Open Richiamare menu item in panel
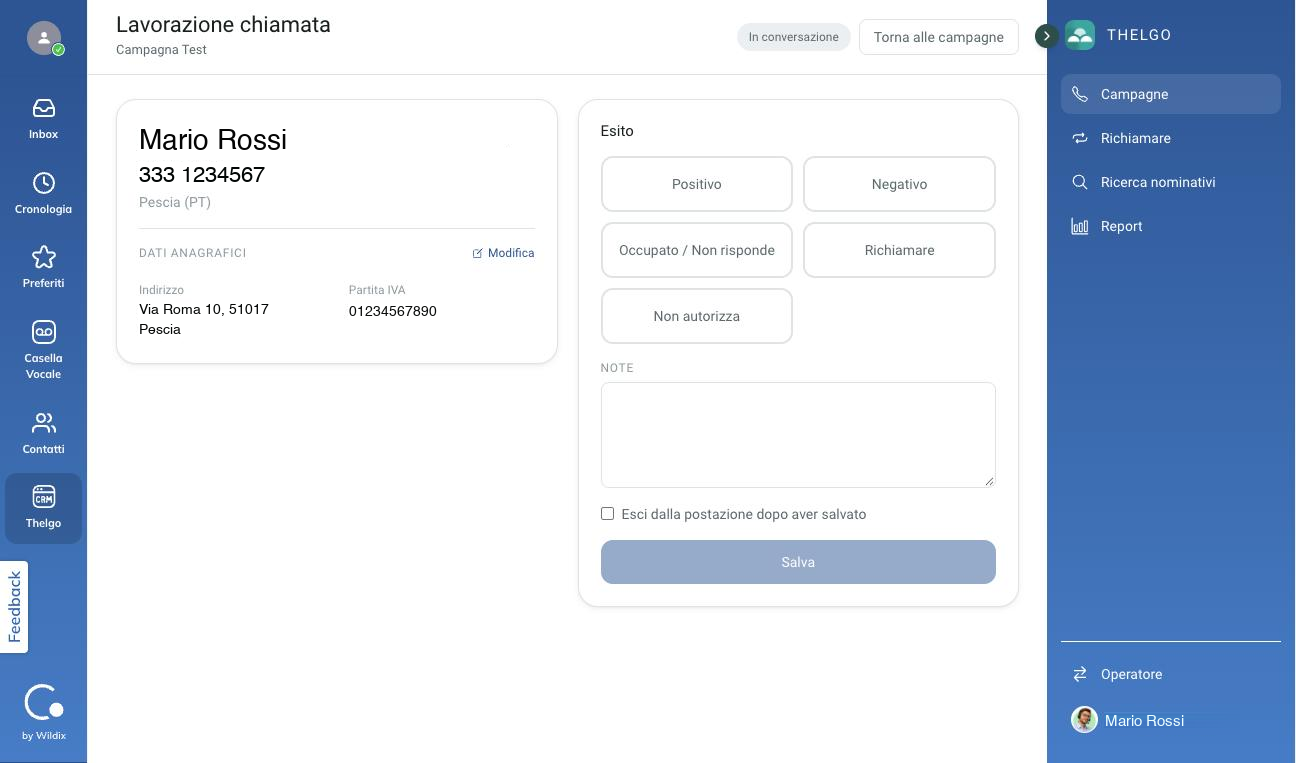 [x=1171, y=138]
